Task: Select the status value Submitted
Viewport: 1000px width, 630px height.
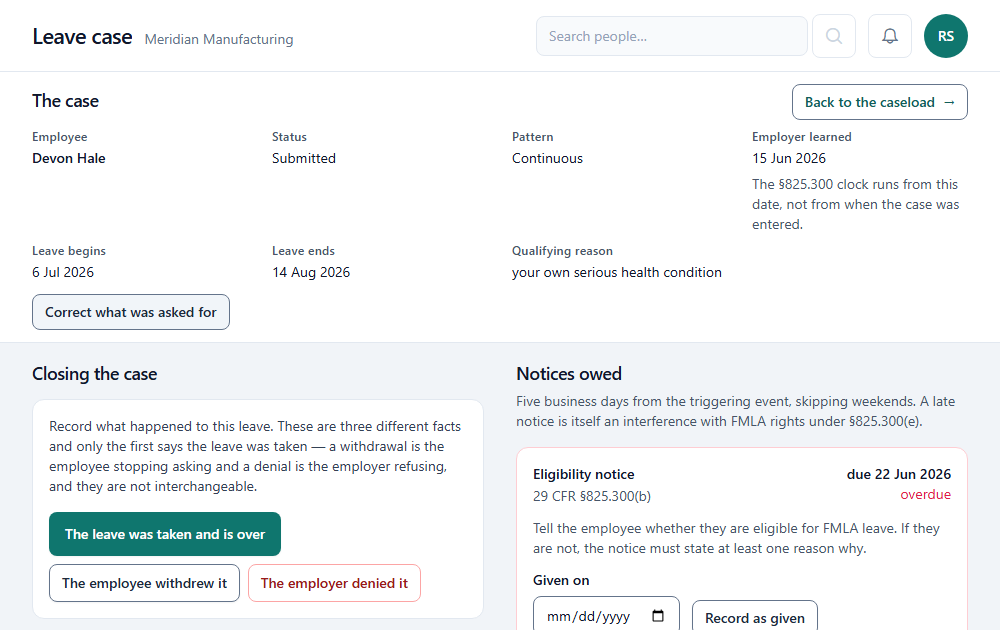Action: pos(304,158)
